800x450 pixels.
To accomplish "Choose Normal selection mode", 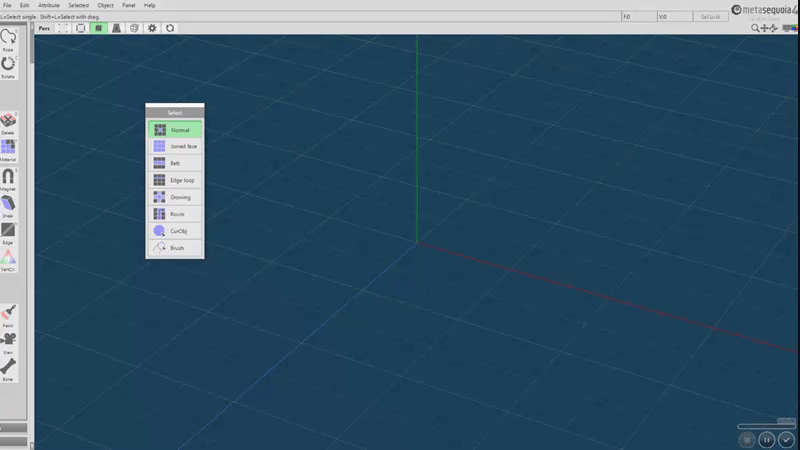I will tap(175, 130).
